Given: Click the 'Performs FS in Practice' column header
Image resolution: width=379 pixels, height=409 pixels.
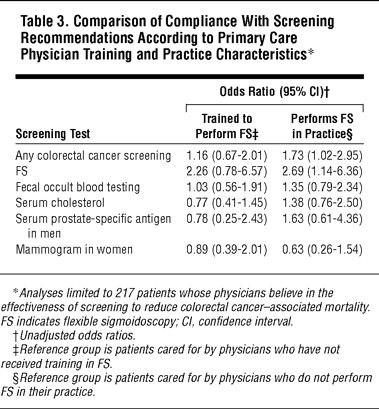Looking at the screenshot, I should (x=322, y=126).
